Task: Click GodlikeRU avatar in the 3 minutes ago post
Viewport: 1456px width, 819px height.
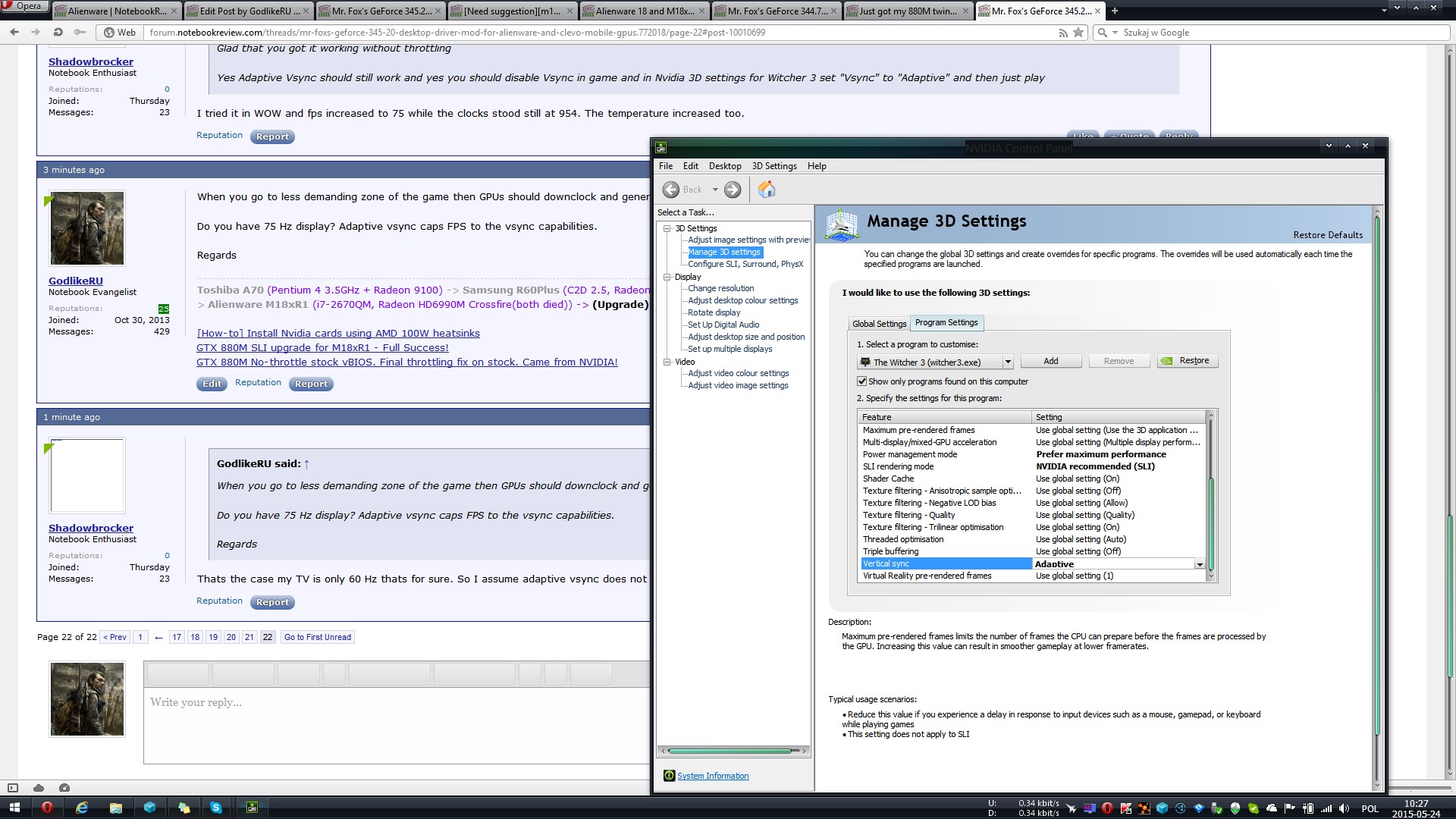Action: point(87,228)
